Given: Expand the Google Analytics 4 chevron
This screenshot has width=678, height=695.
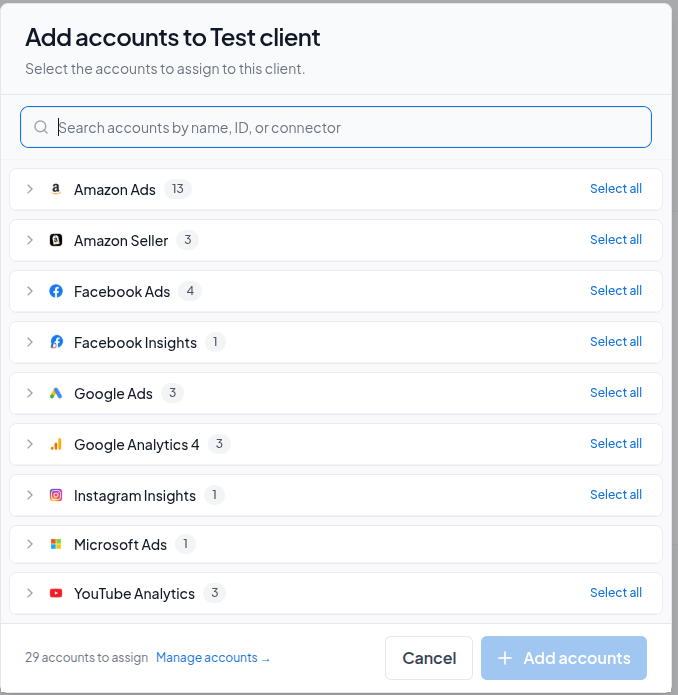Looking at the screenshot, I should point(30,444).
